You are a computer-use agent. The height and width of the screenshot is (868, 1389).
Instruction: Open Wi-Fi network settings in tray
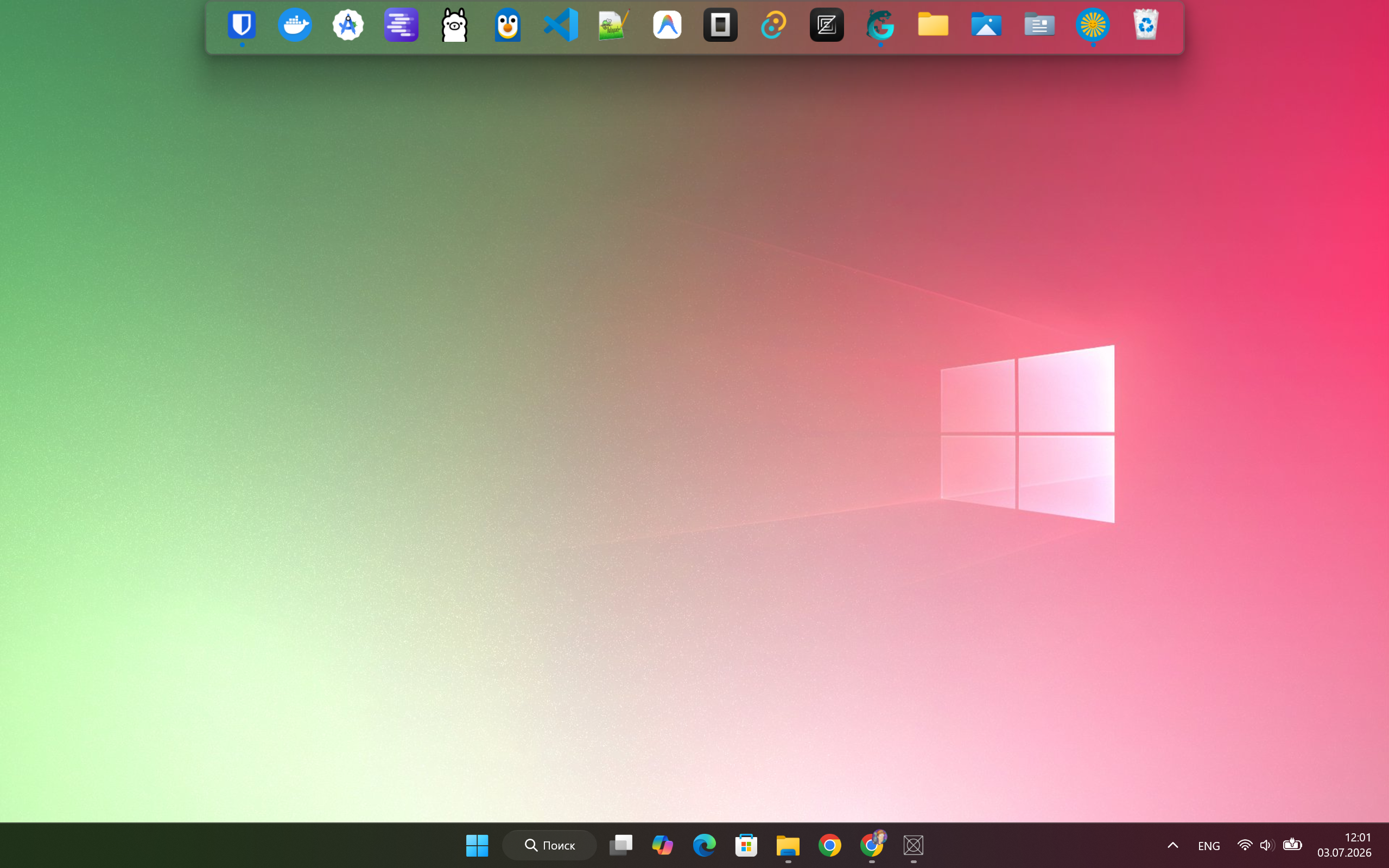tap(1244, 845)
